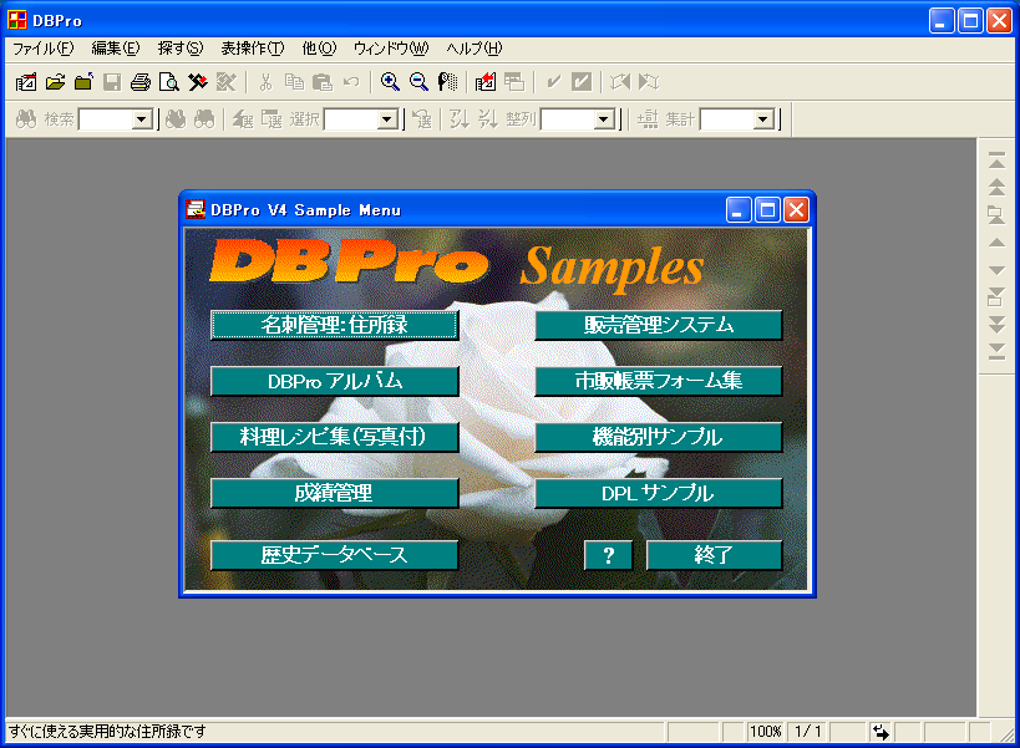Click the greyed-out save disk icon

click(112, 82)
